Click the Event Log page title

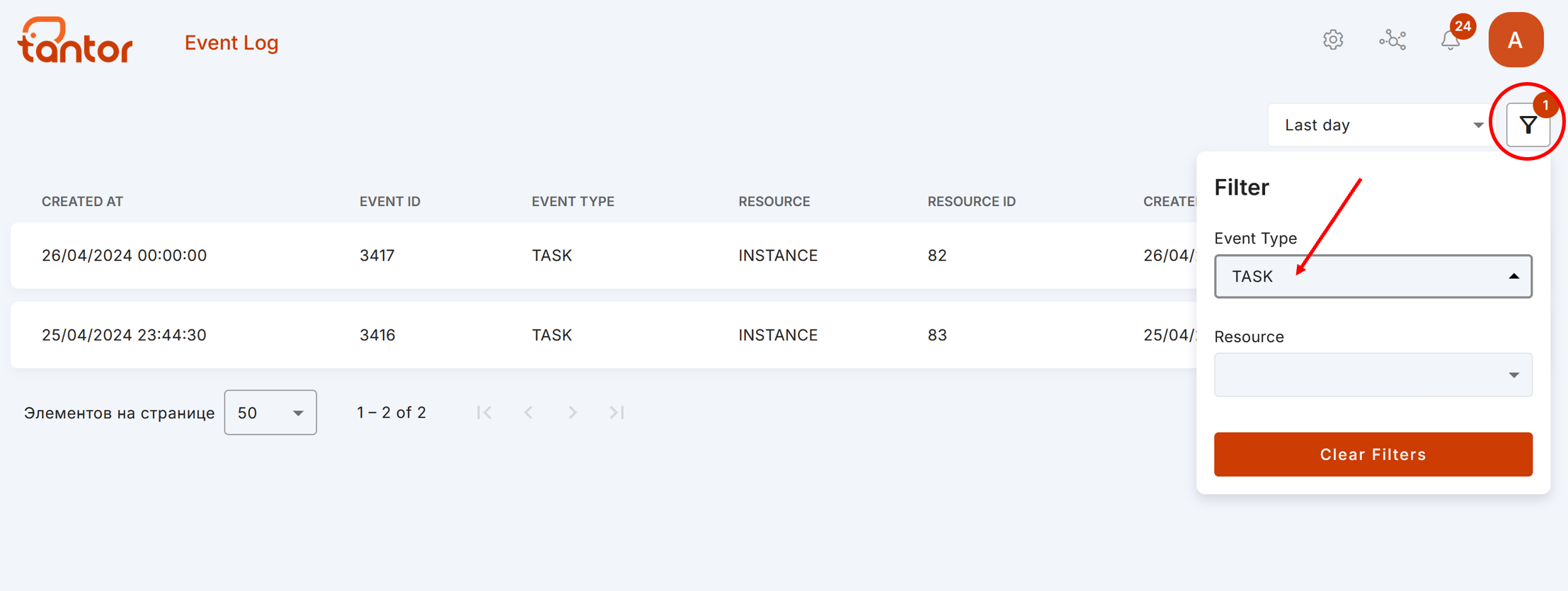coord(231,42)
